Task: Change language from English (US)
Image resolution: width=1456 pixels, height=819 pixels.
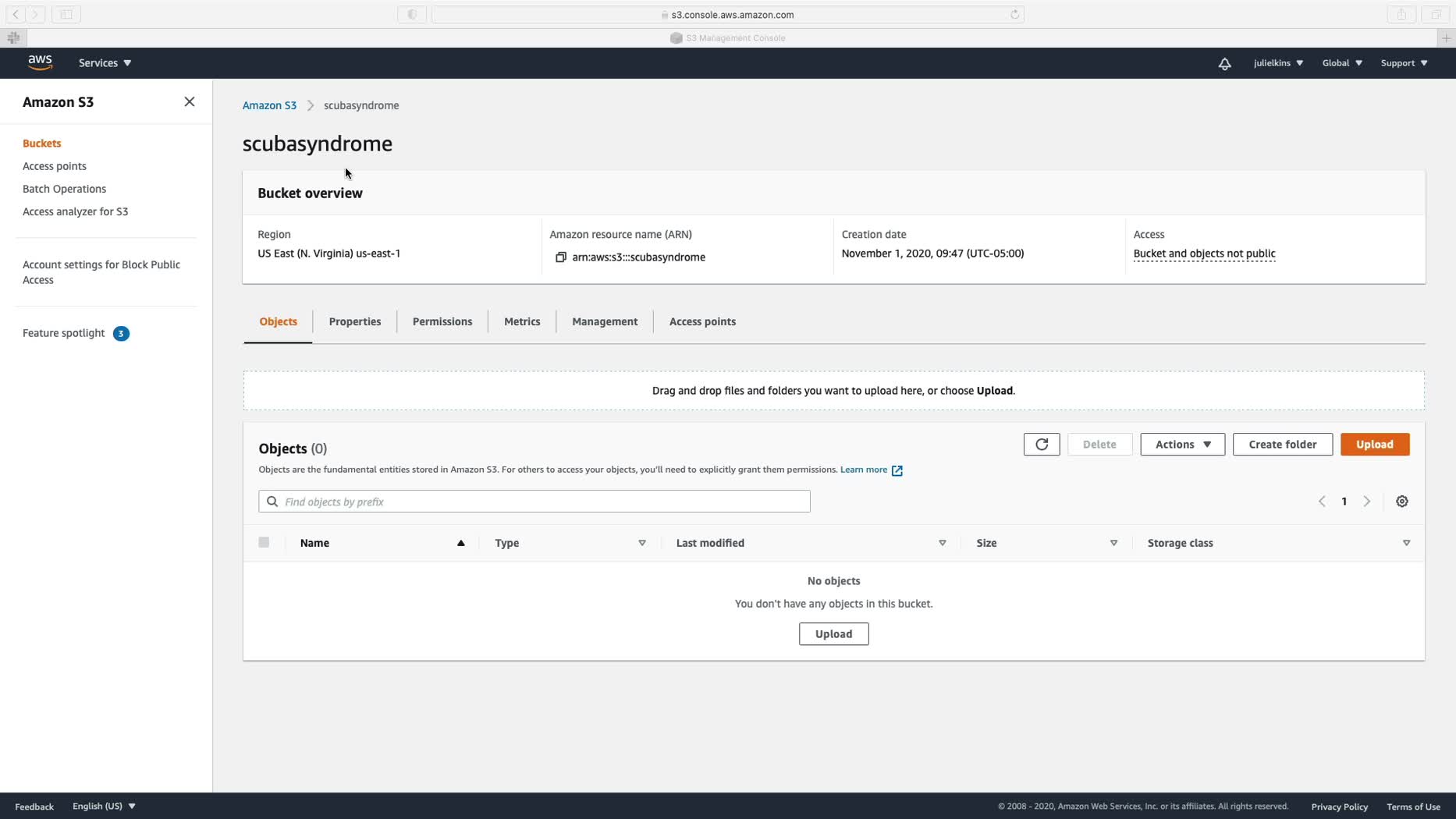Action: point(104,807)
